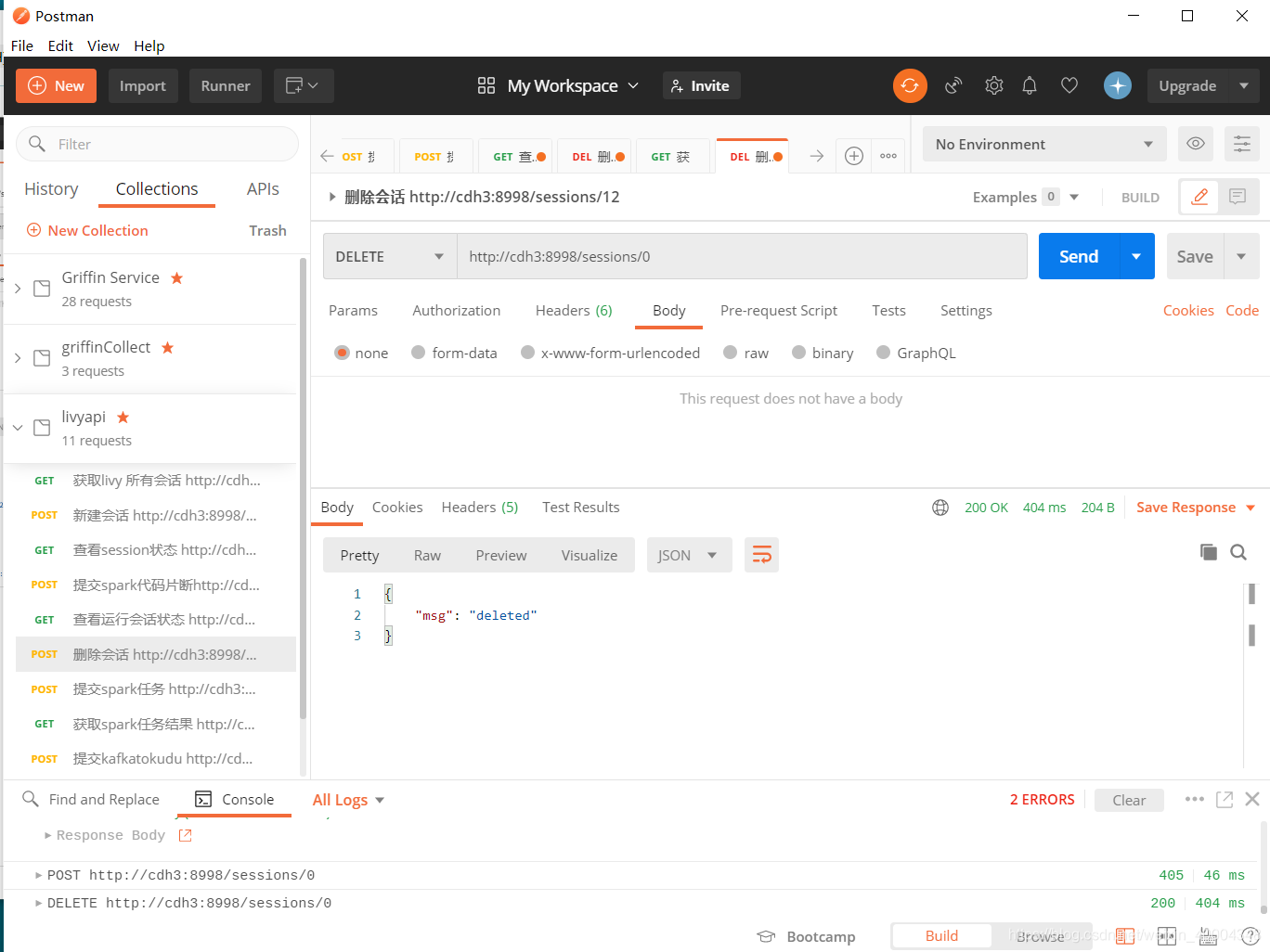The height and width of the screenshot is (952, 1270).
Task: Click the Bootcamp graduation cap icon
Action: point(766,936)
